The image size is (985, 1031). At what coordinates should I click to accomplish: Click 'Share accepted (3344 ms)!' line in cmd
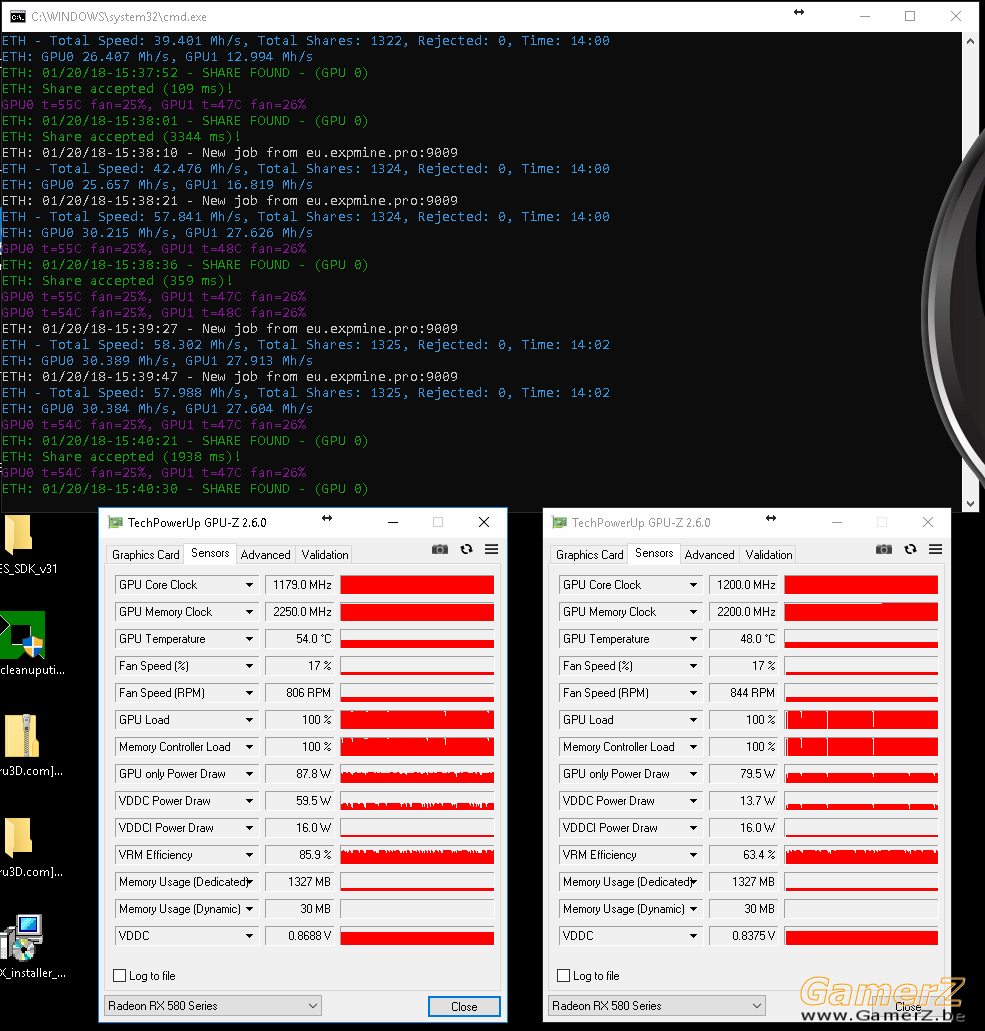click(x=121, y=137)
